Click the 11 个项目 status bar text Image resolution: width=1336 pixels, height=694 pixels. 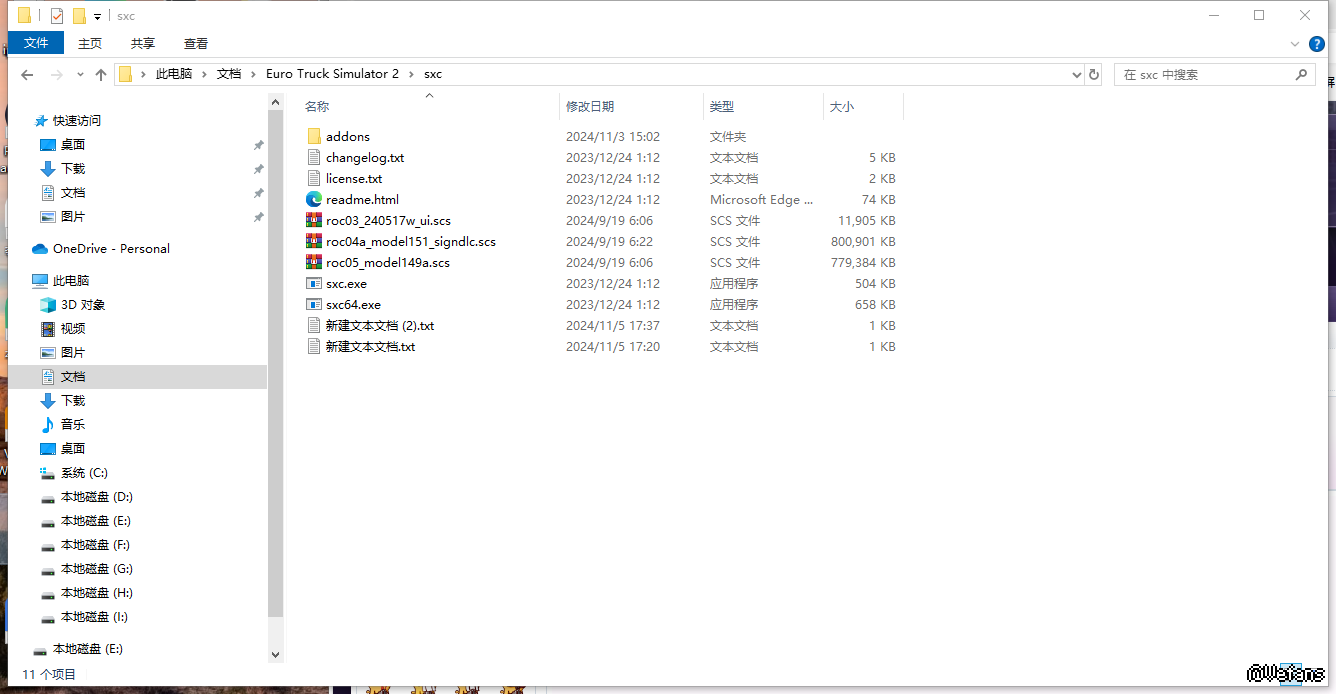click(49, 675)
